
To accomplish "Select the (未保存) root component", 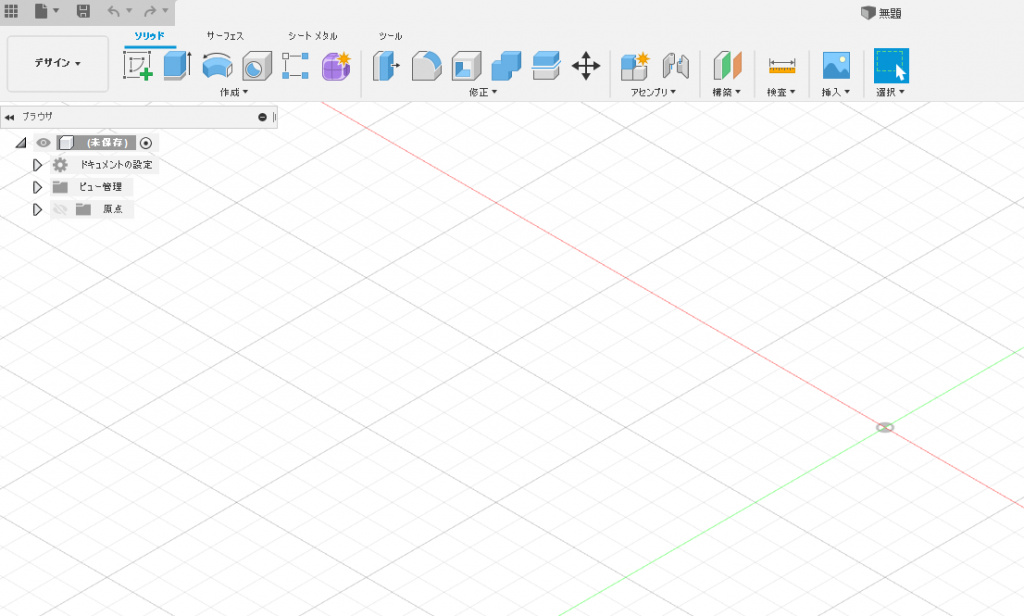I will 97,142.
